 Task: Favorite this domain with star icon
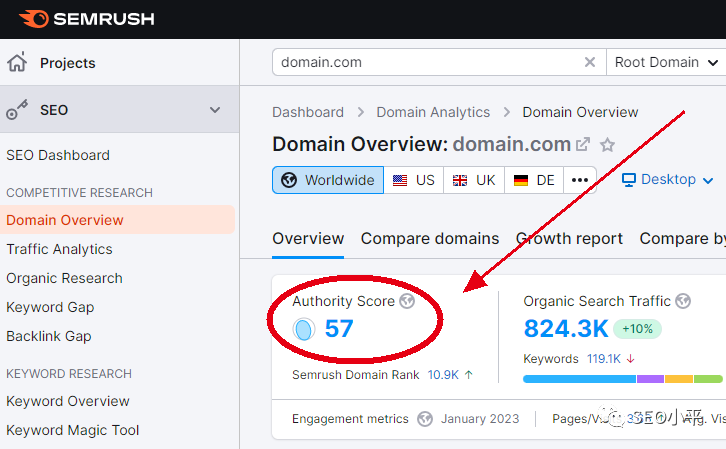[607, 145]
